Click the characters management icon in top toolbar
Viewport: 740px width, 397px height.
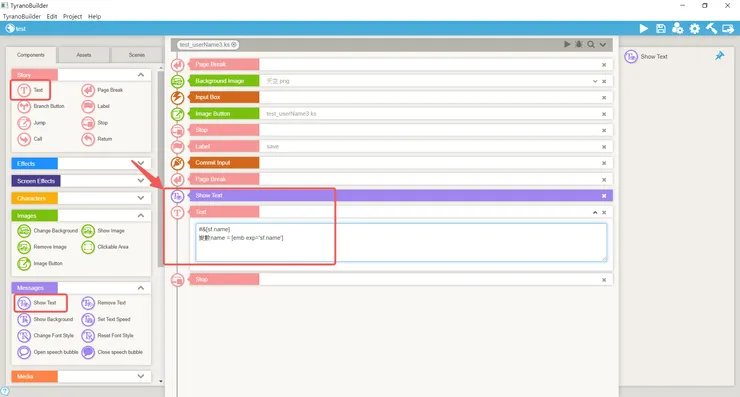[x=678, y=29]
